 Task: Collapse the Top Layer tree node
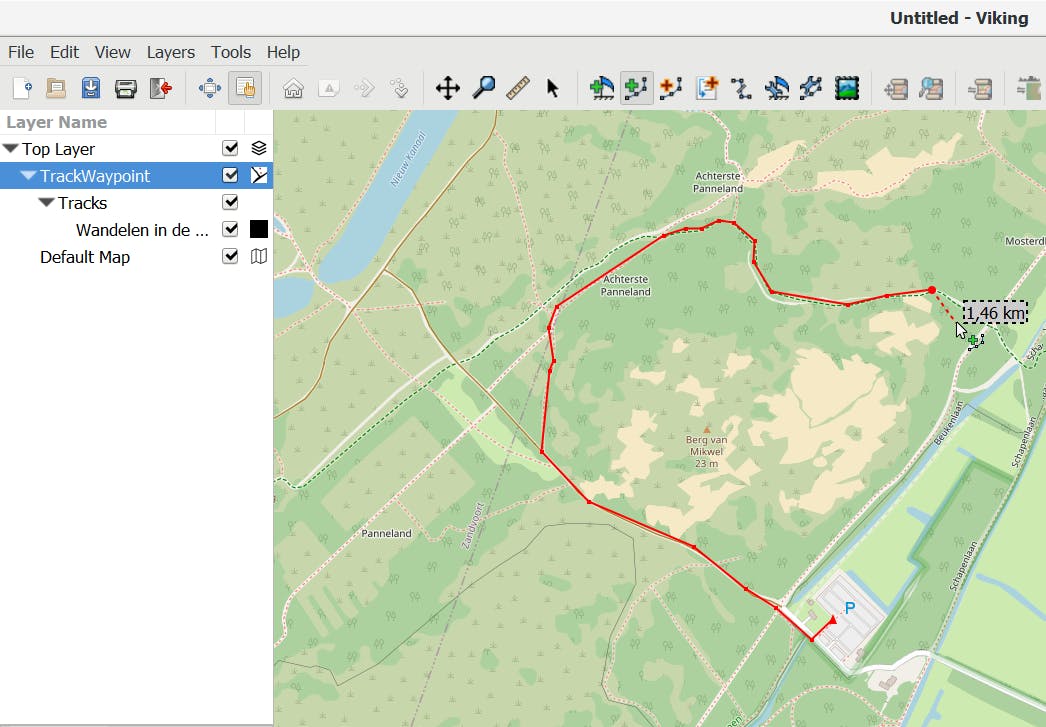pyautogui.click(x=10, y=148)
